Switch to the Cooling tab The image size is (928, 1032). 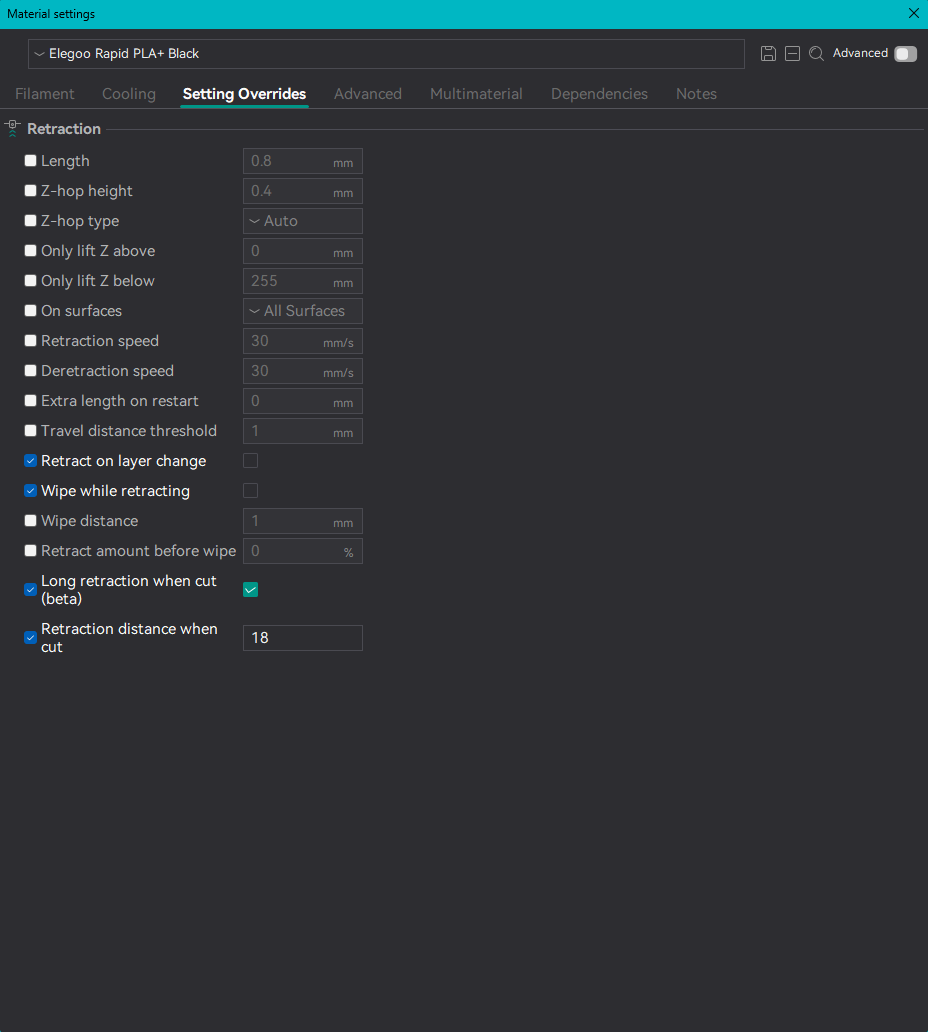coord(129,94)
